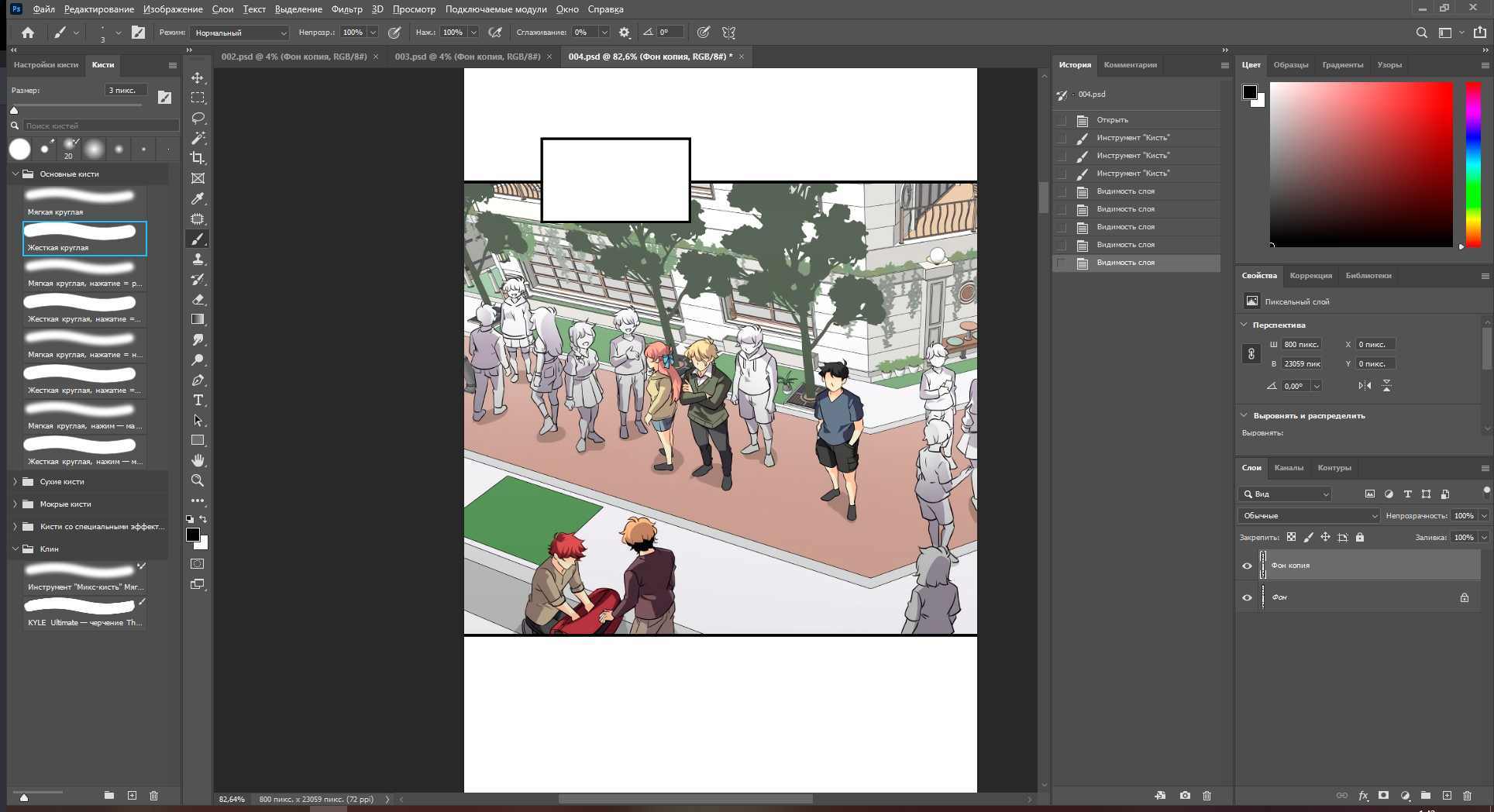Open the "Градиенты" panel tab
The image size is (1494, 812).
click(1343, 65)
